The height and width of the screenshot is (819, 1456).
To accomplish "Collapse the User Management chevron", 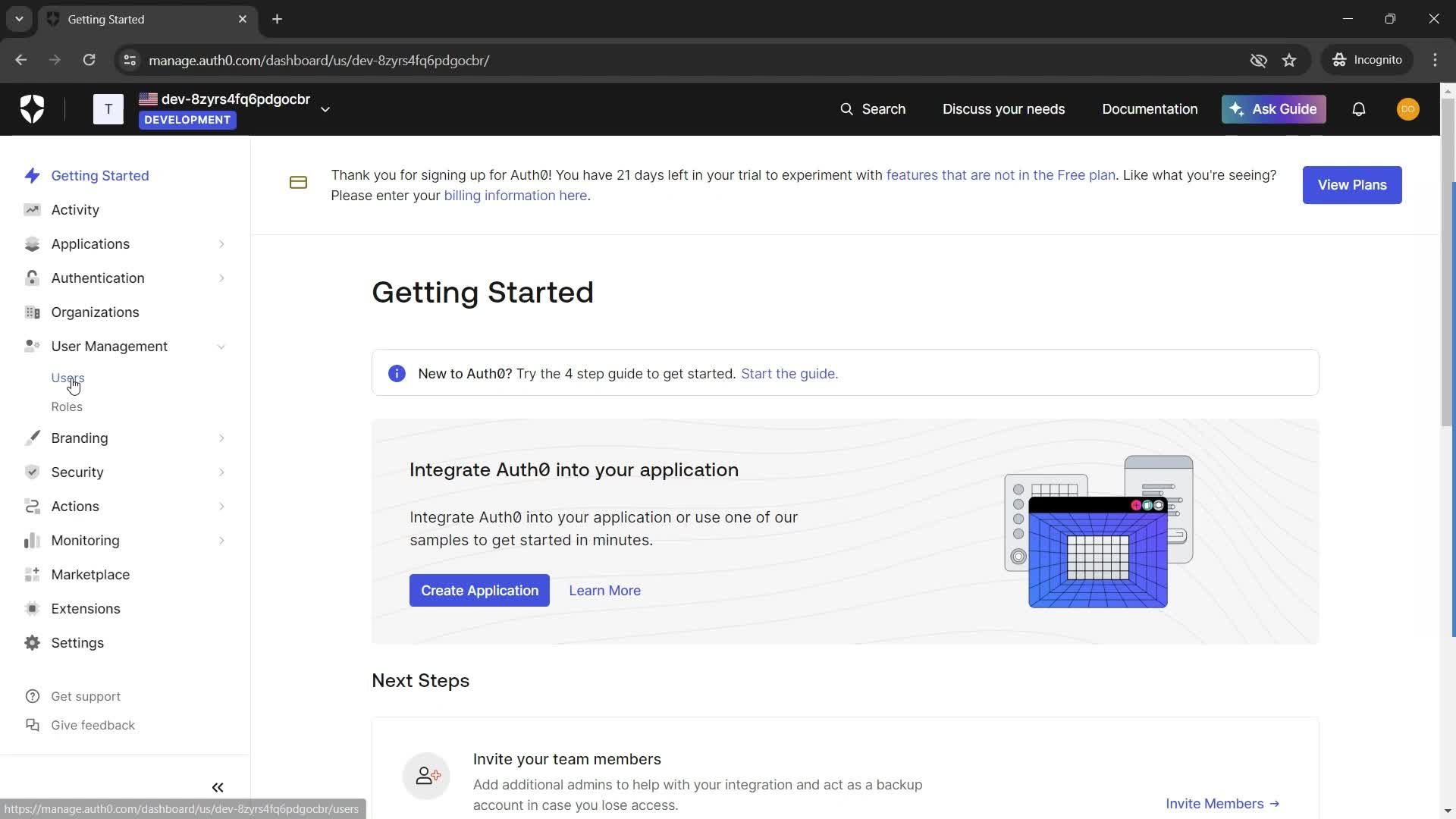I will tap(221, 347).
